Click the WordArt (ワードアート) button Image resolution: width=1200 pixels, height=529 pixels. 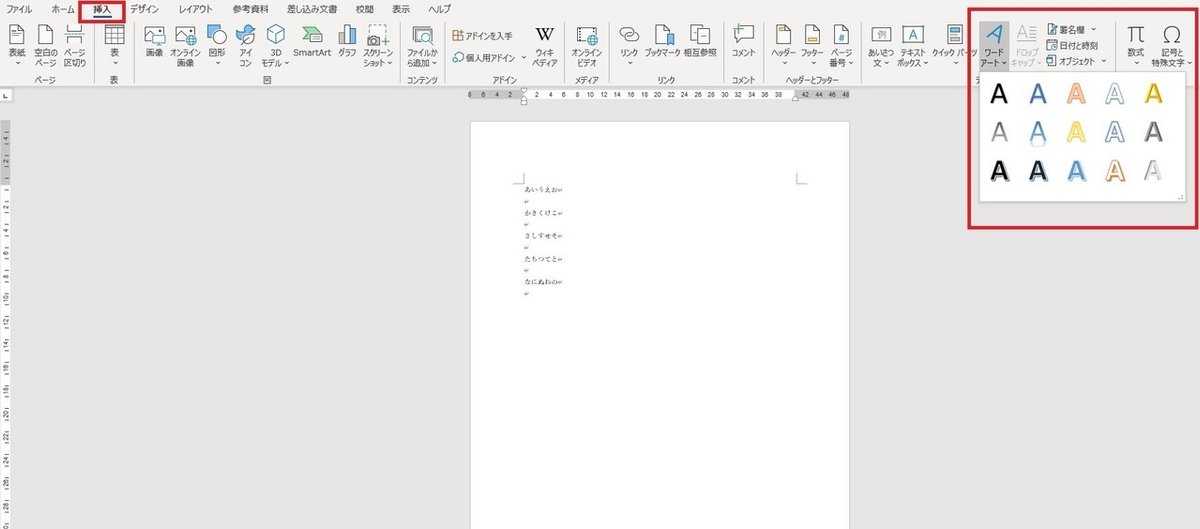coord(994,46)
